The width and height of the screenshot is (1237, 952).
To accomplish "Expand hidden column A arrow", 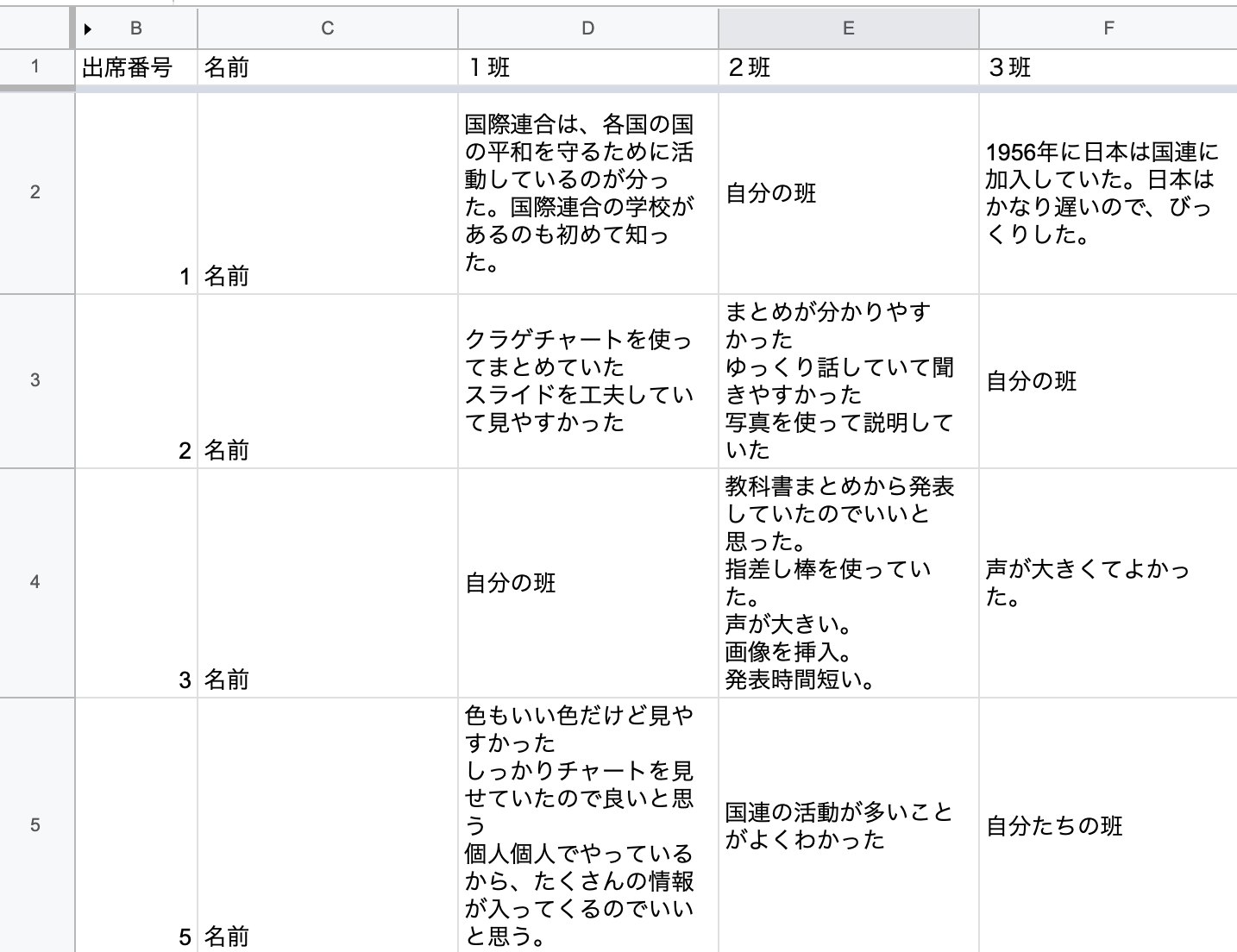I will (88, 29).
